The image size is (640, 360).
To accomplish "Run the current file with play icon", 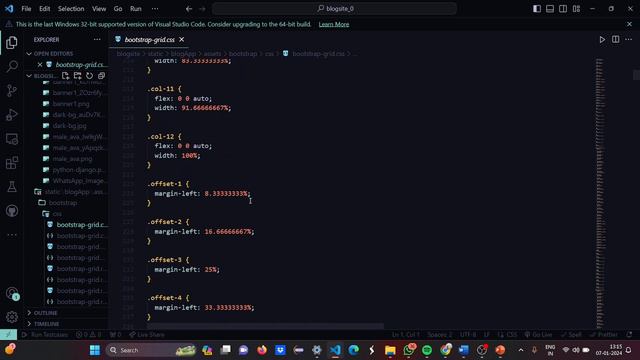I will click(x=602, y=40).
